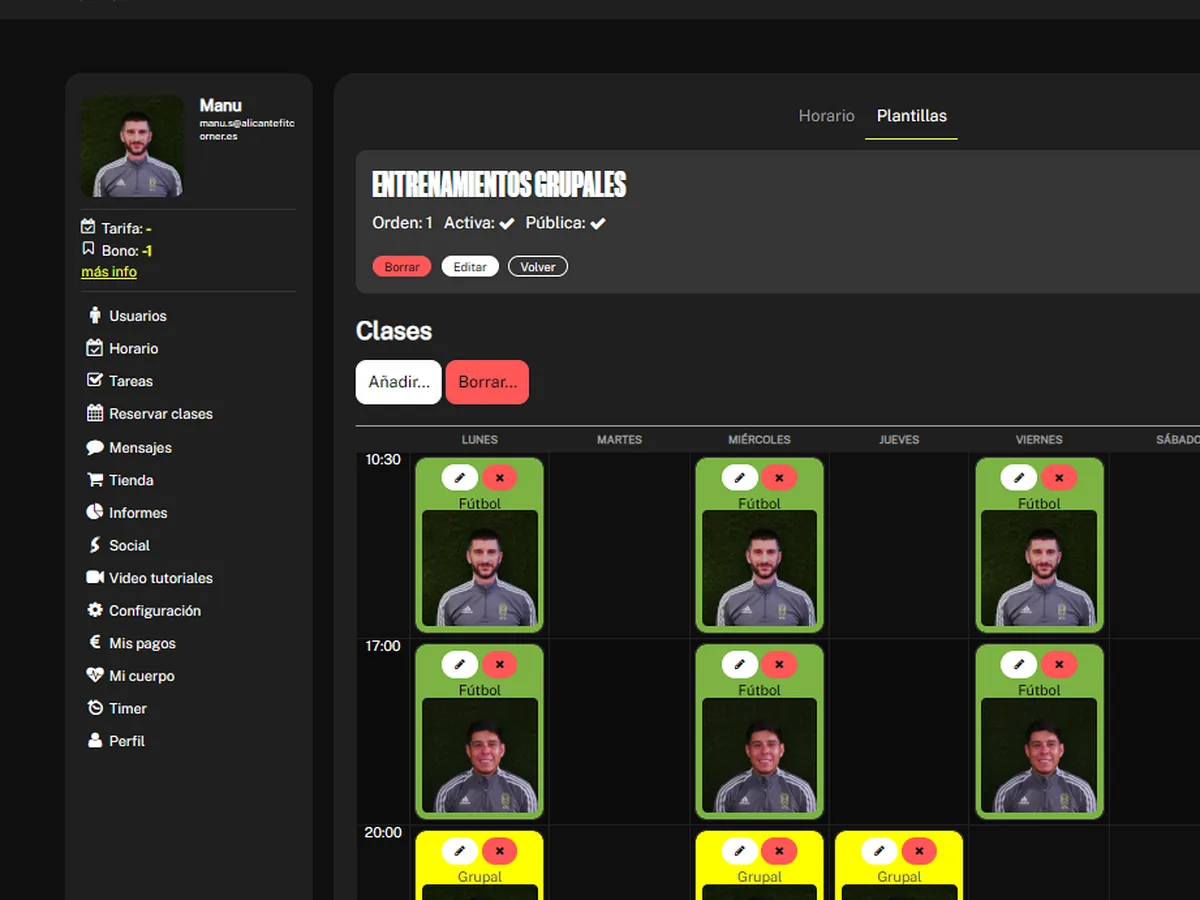Edit Wednesday 10:30 Fútbol class
Image resolution: width=1200 pixels, height=900 pixels.
(x=740, y=477)
